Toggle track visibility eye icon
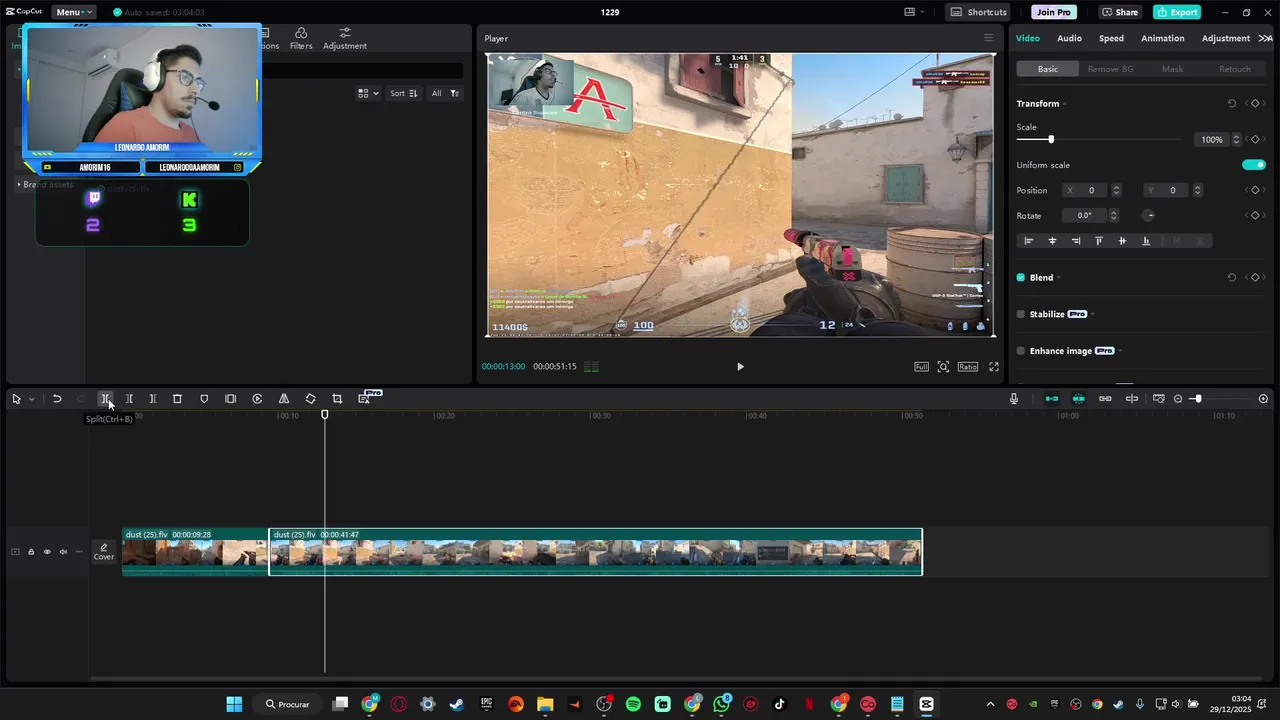The height and width of the screenshot is (720, 1280). click(47, 552)
